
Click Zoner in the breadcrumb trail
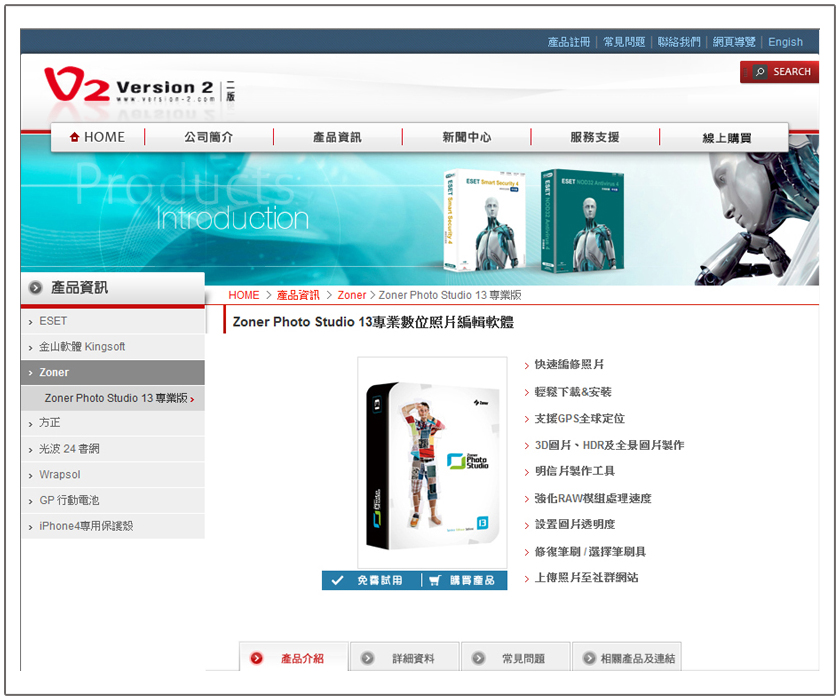[351, 295]
